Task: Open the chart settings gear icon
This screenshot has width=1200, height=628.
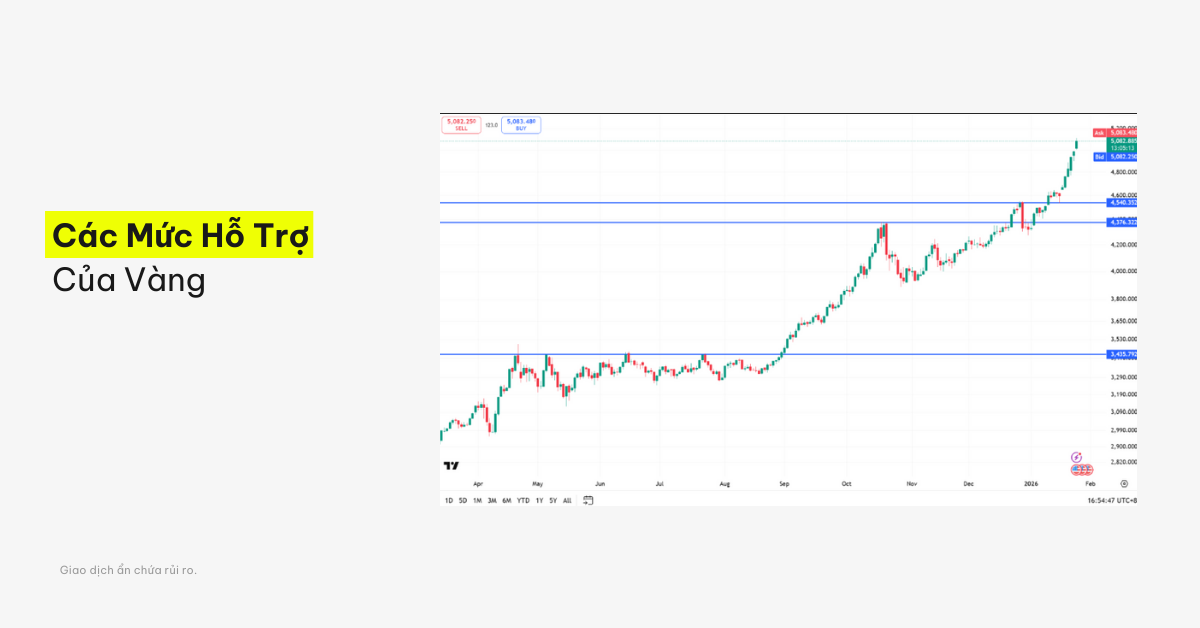Action: pyautogui.click(x=1124, y=483)
